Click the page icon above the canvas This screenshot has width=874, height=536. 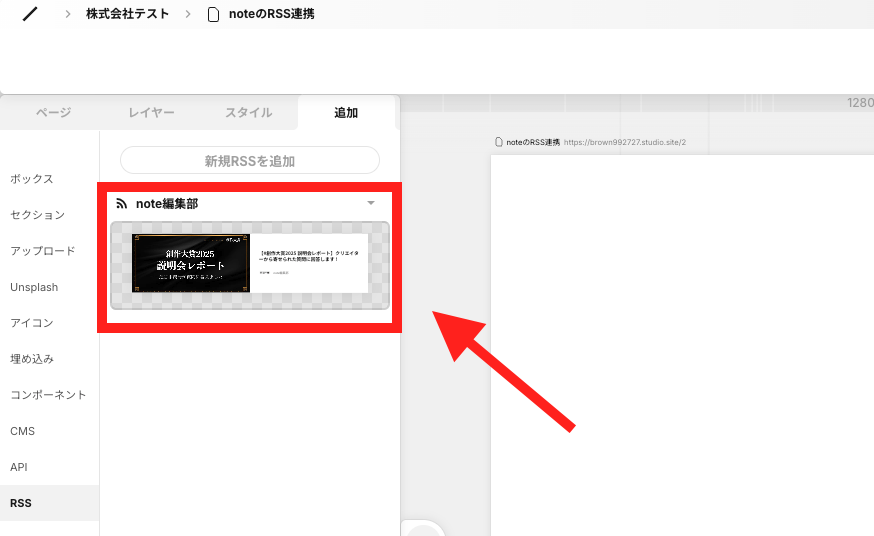pos(499,142)
